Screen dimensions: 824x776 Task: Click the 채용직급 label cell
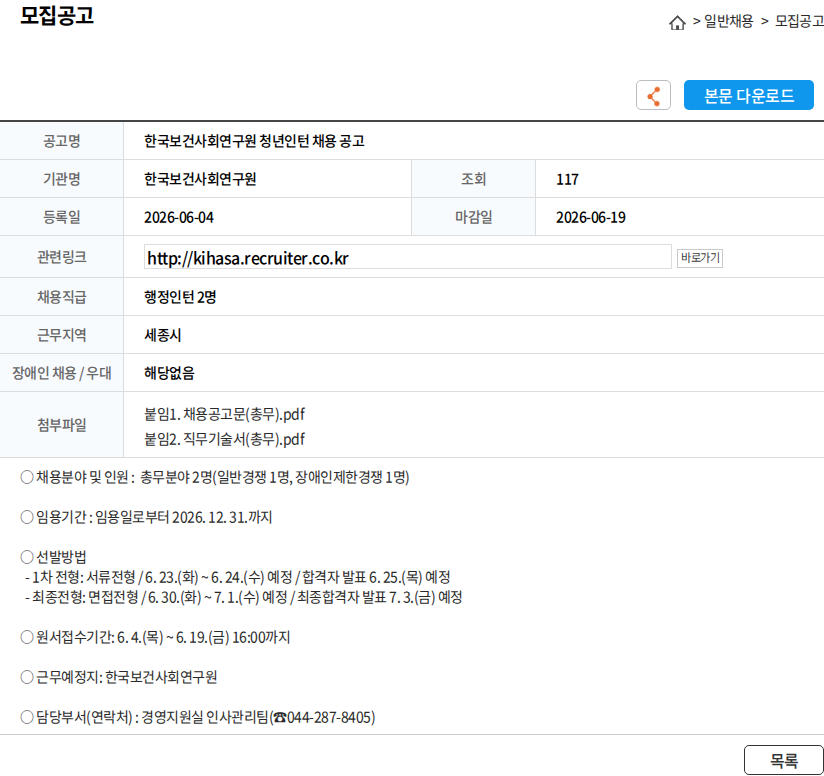(61, 297)
